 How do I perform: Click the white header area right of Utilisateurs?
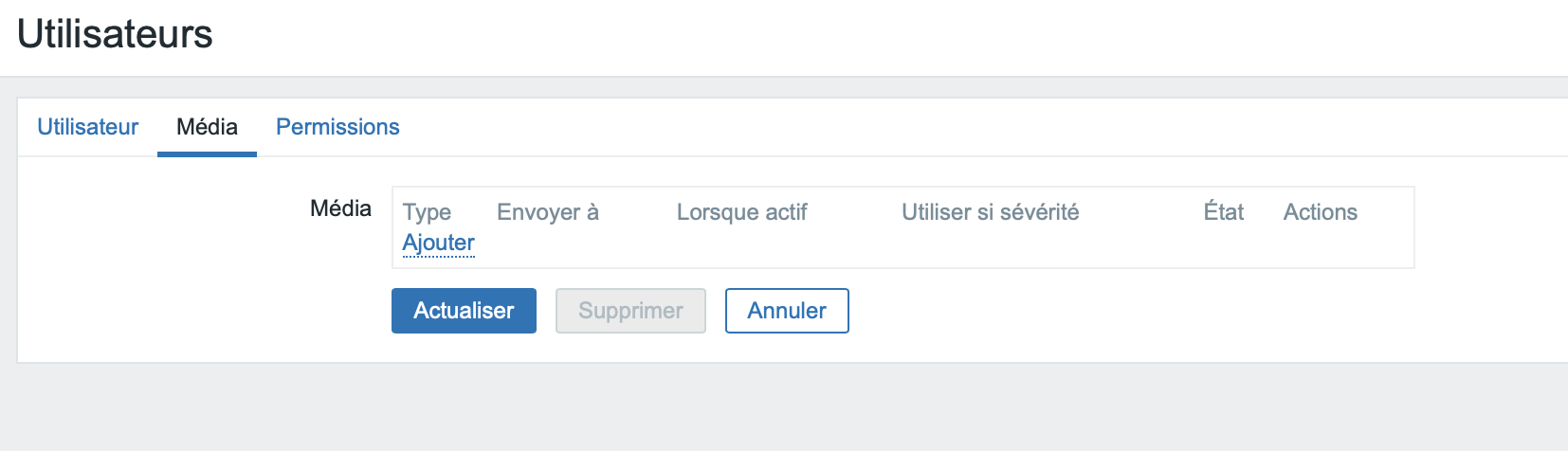853,36
